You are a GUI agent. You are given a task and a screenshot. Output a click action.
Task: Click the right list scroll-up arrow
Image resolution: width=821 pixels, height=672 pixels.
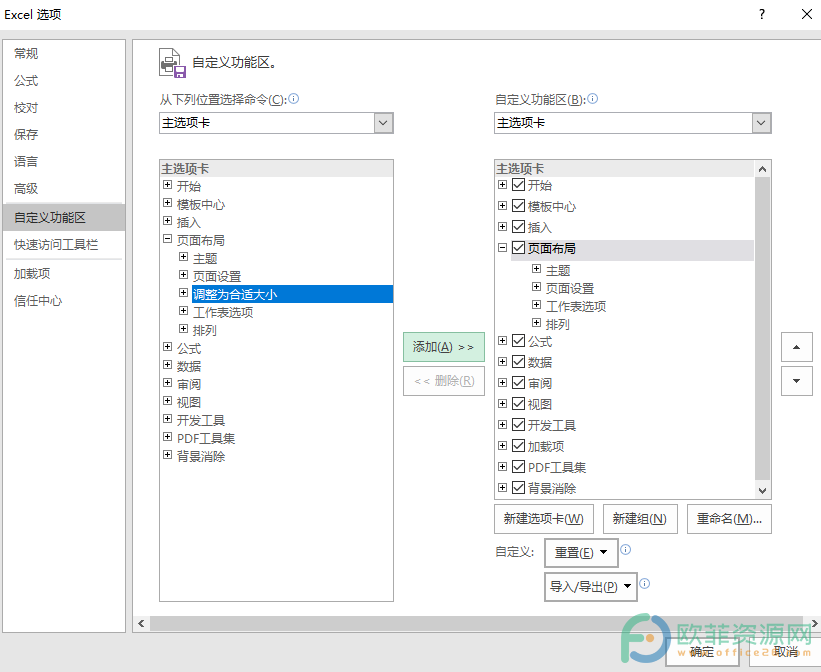click(762, 169)
